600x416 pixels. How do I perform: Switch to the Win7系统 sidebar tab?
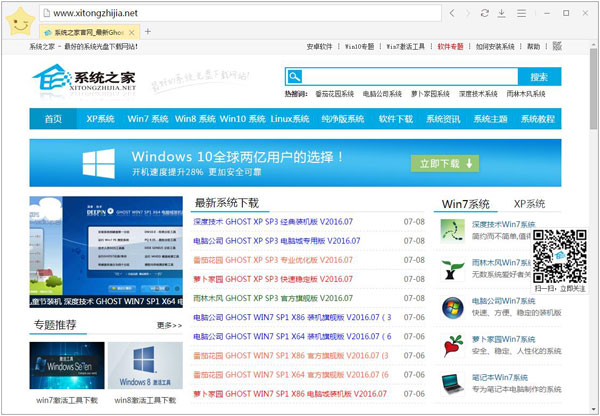pos(466,204)
